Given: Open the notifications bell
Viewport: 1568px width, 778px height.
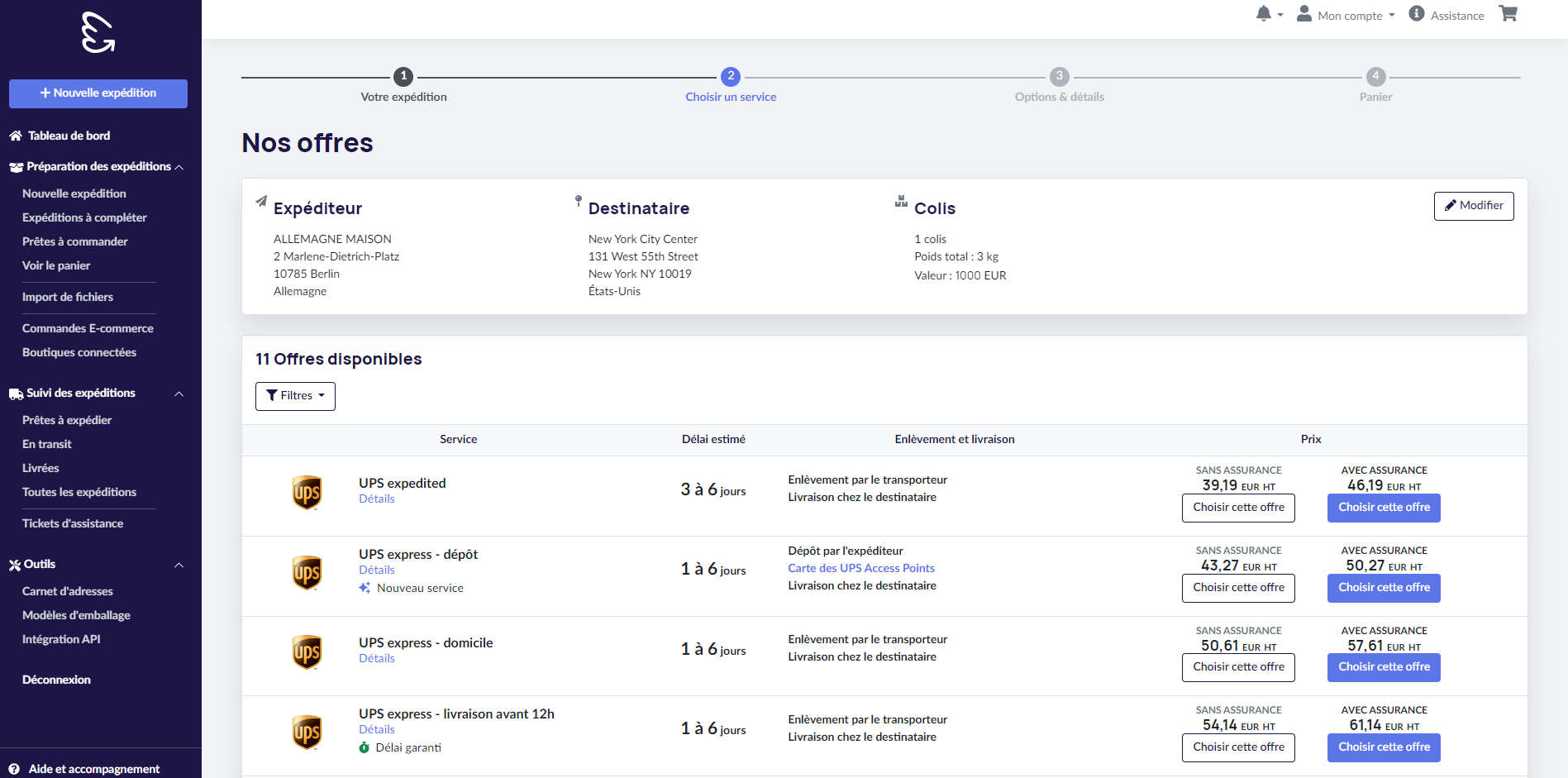Looking at the screenshot, I should coord(1263,14).
